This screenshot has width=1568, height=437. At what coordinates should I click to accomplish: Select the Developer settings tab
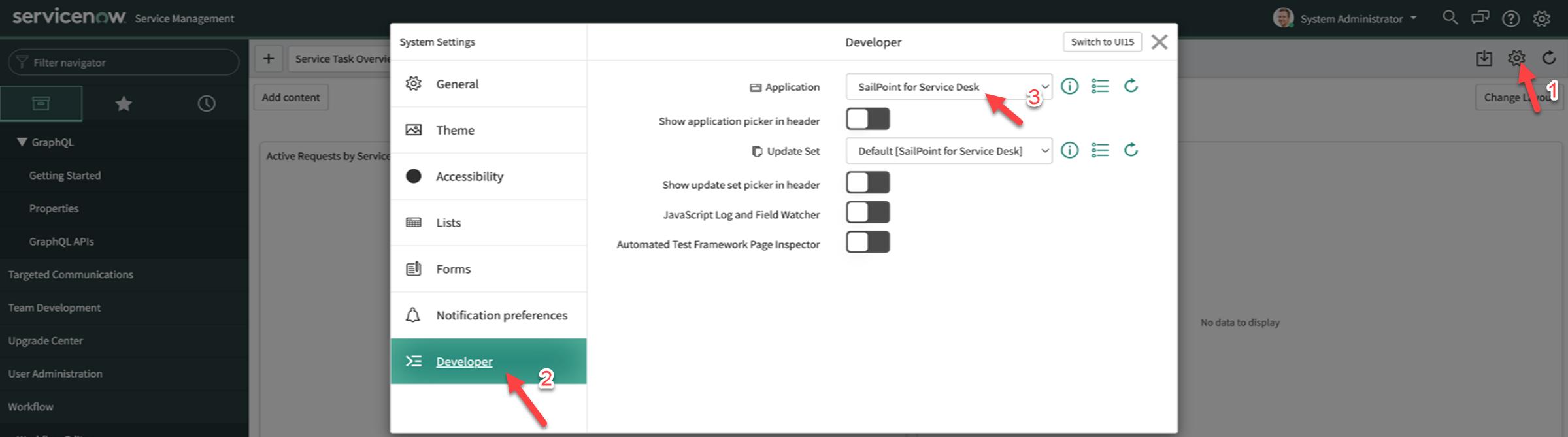(488, 361)
